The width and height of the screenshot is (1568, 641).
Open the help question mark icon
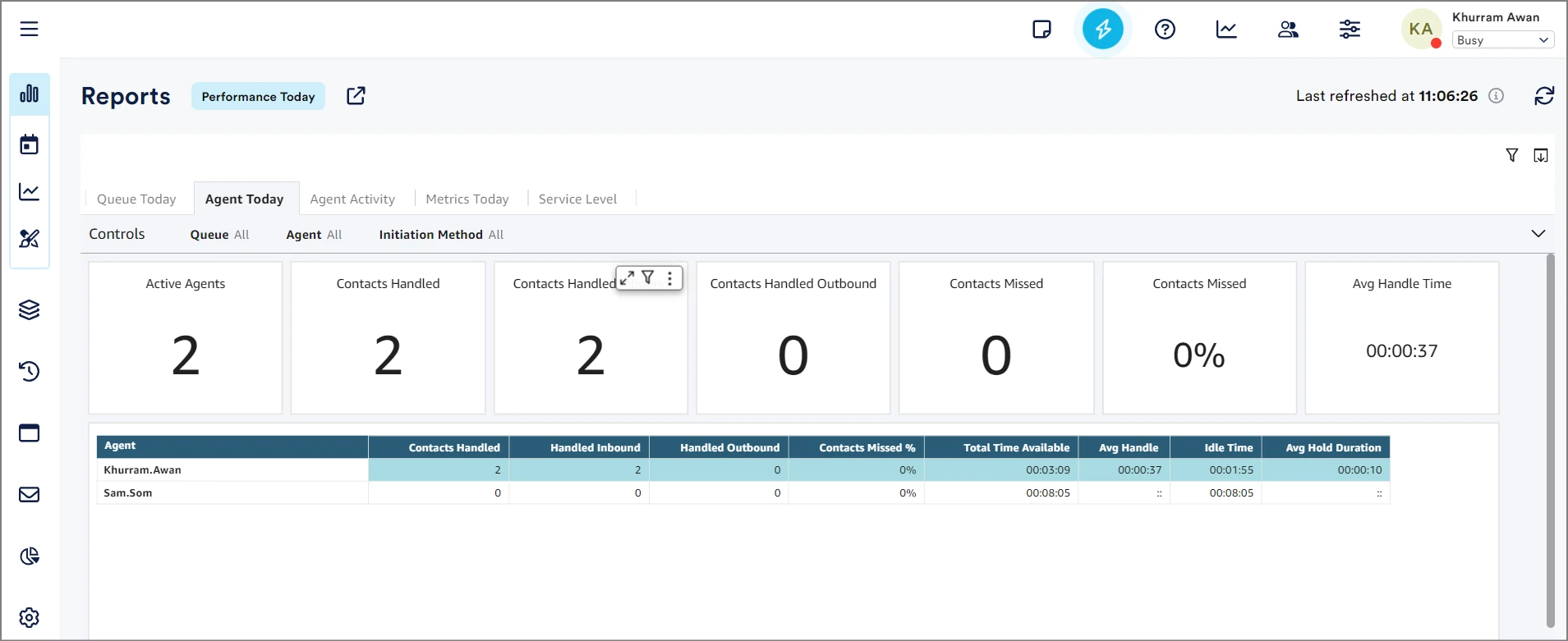[1165, 30]
